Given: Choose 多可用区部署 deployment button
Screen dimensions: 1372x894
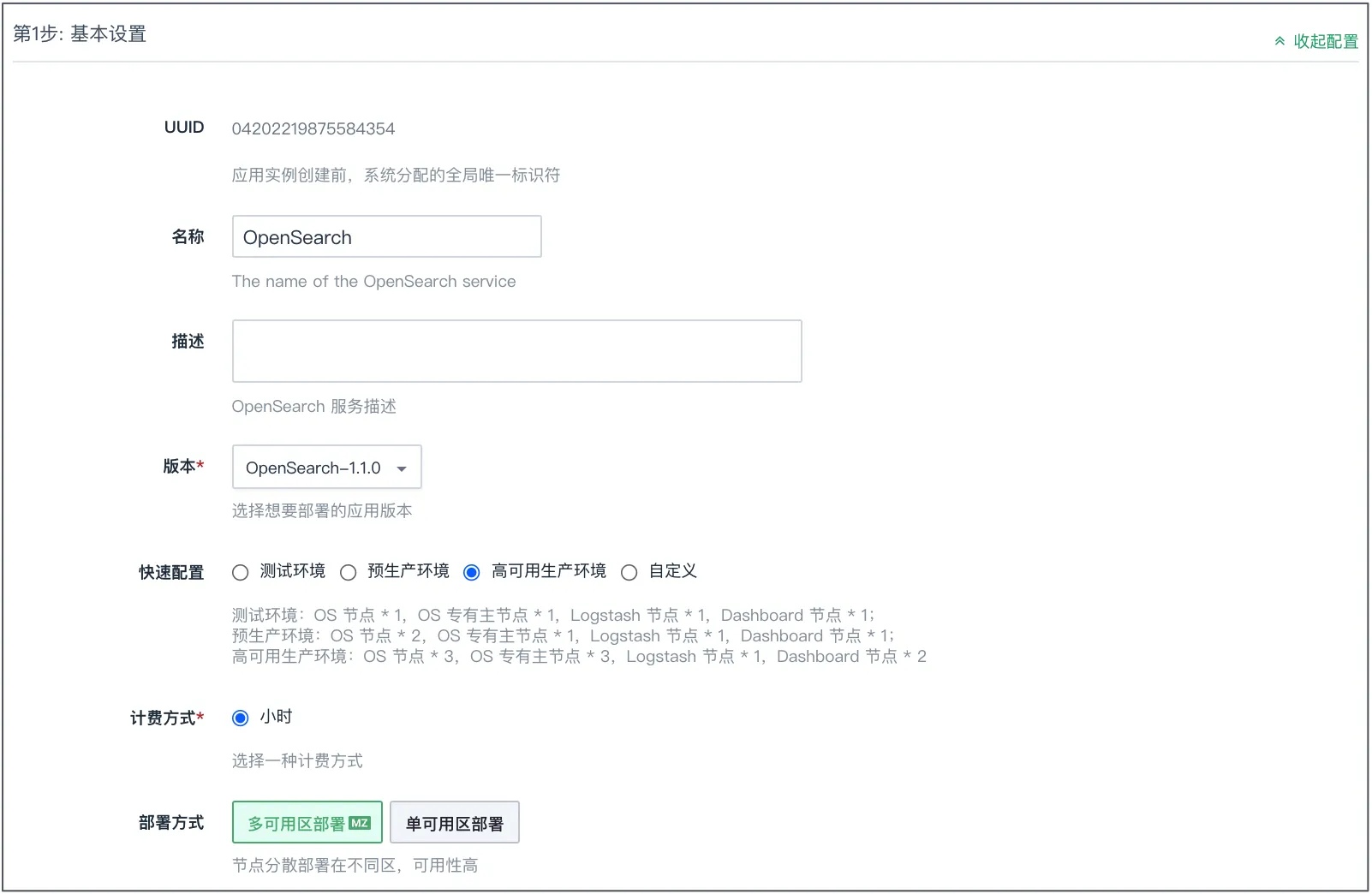Looking at the screenshot, I should pyautogui.click(x=307, y=823).
